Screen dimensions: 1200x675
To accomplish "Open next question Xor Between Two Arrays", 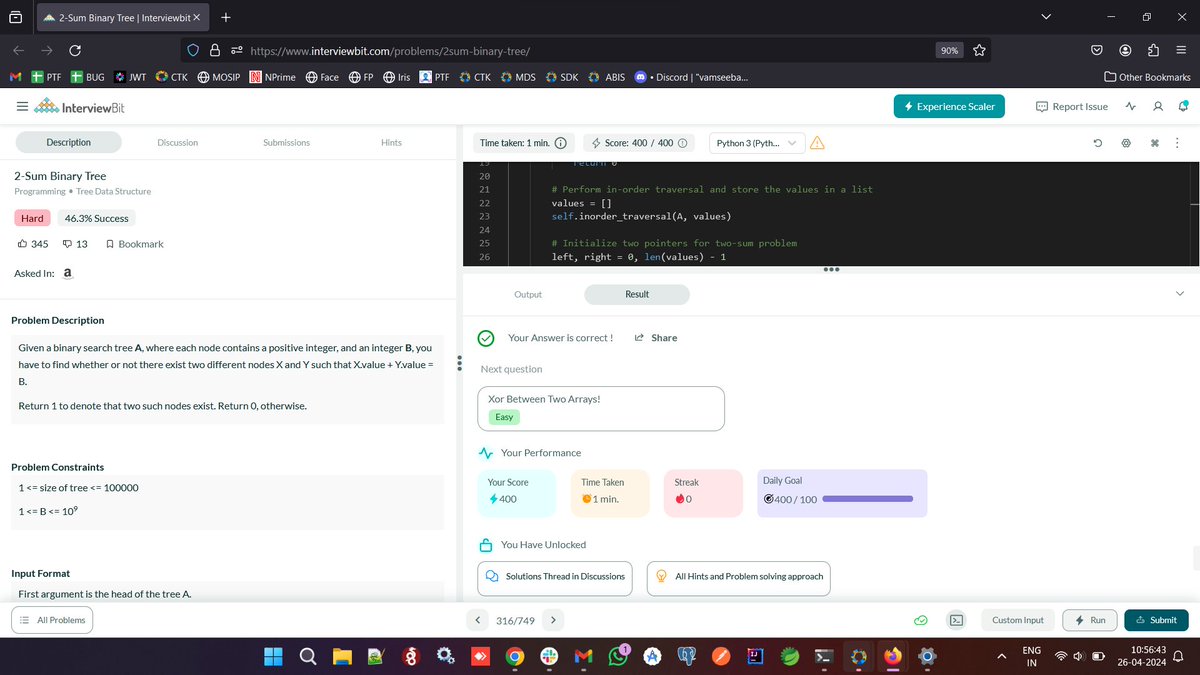I will [600, 408].
